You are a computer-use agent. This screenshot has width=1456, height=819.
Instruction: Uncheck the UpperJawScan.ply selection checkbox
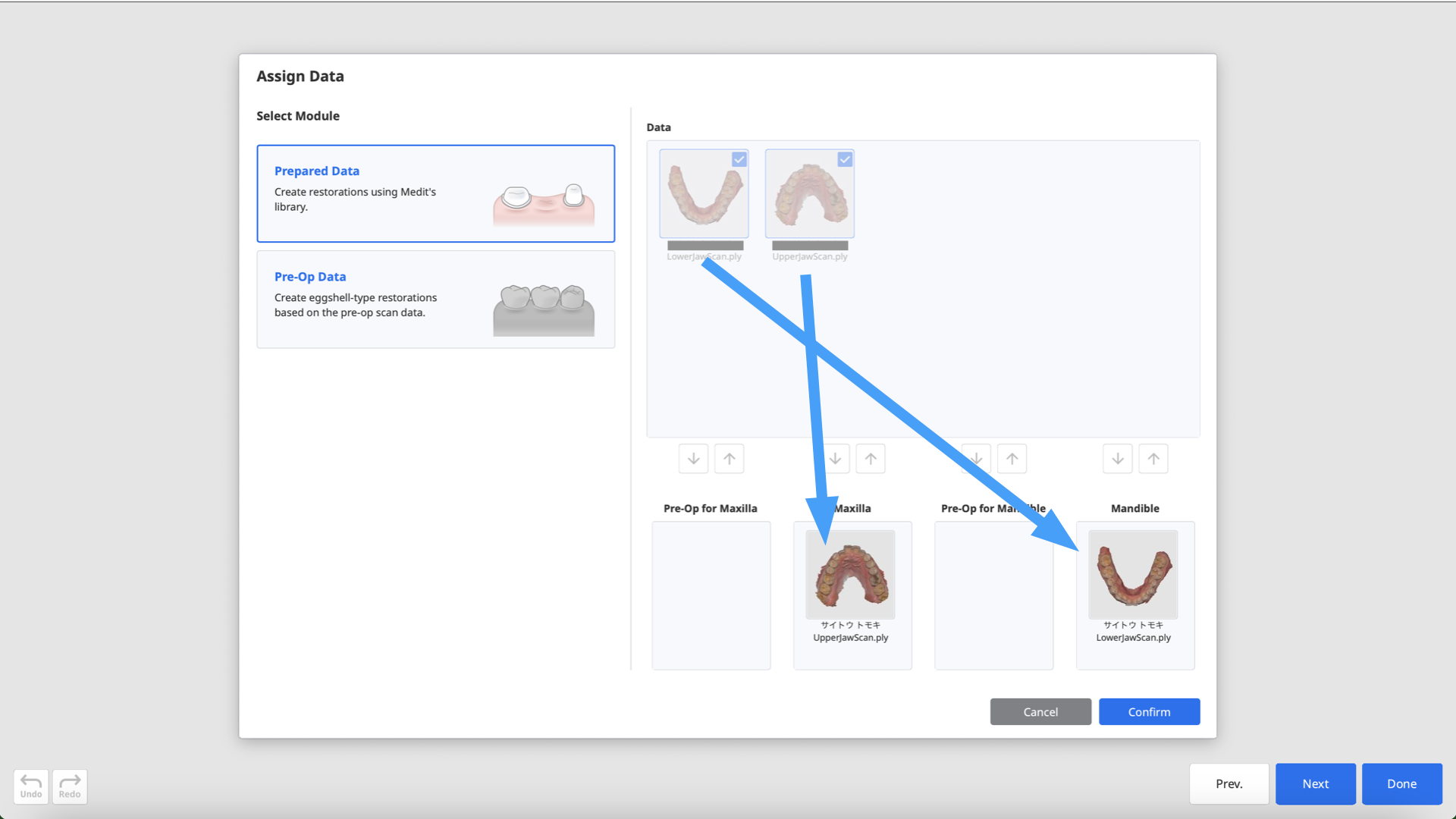845,159
